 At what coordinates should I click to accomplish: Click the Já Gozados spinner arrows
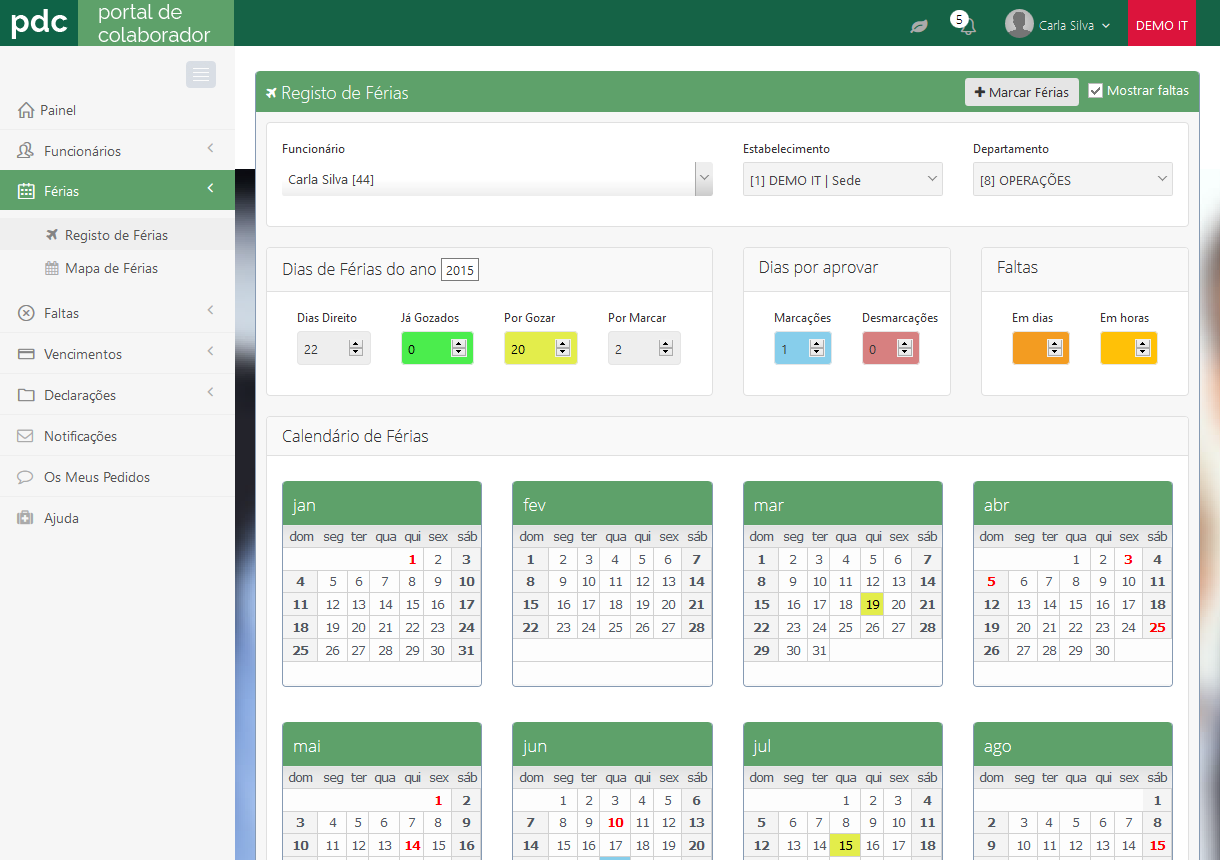[x=459, y=348]
